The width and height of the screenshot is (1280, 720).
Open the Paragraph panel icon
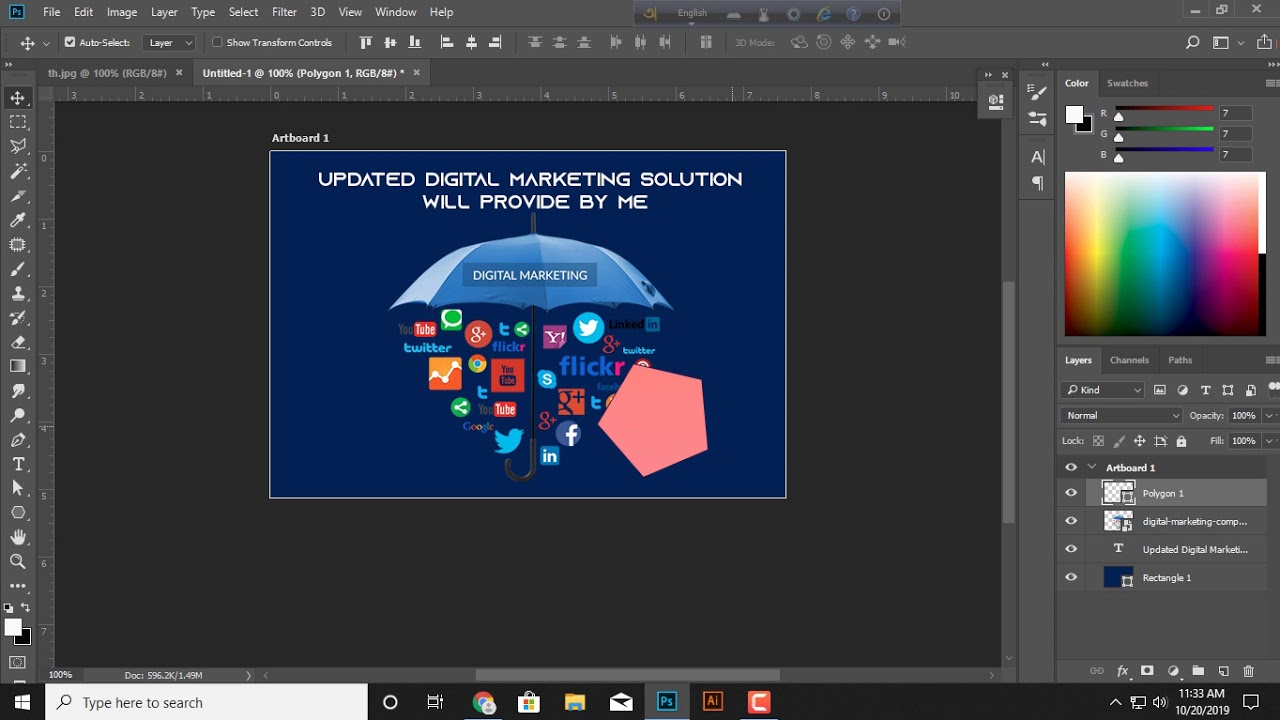point(1038,183)
